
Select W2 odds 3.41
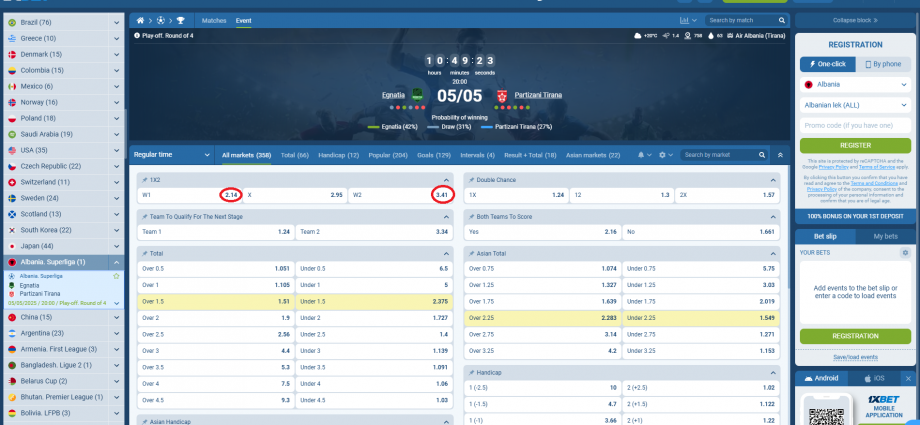pos(400,195)
